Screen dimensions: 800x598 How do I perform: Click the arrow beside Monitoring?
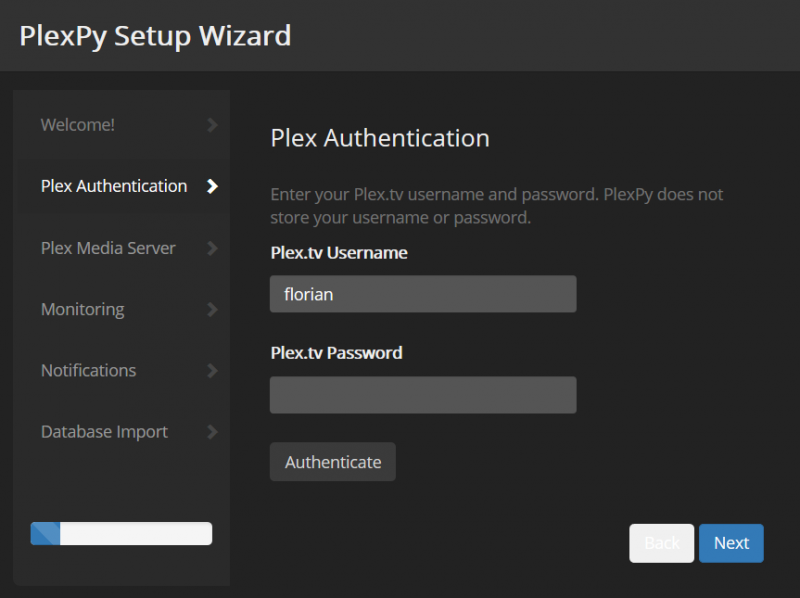coord(211,309)
